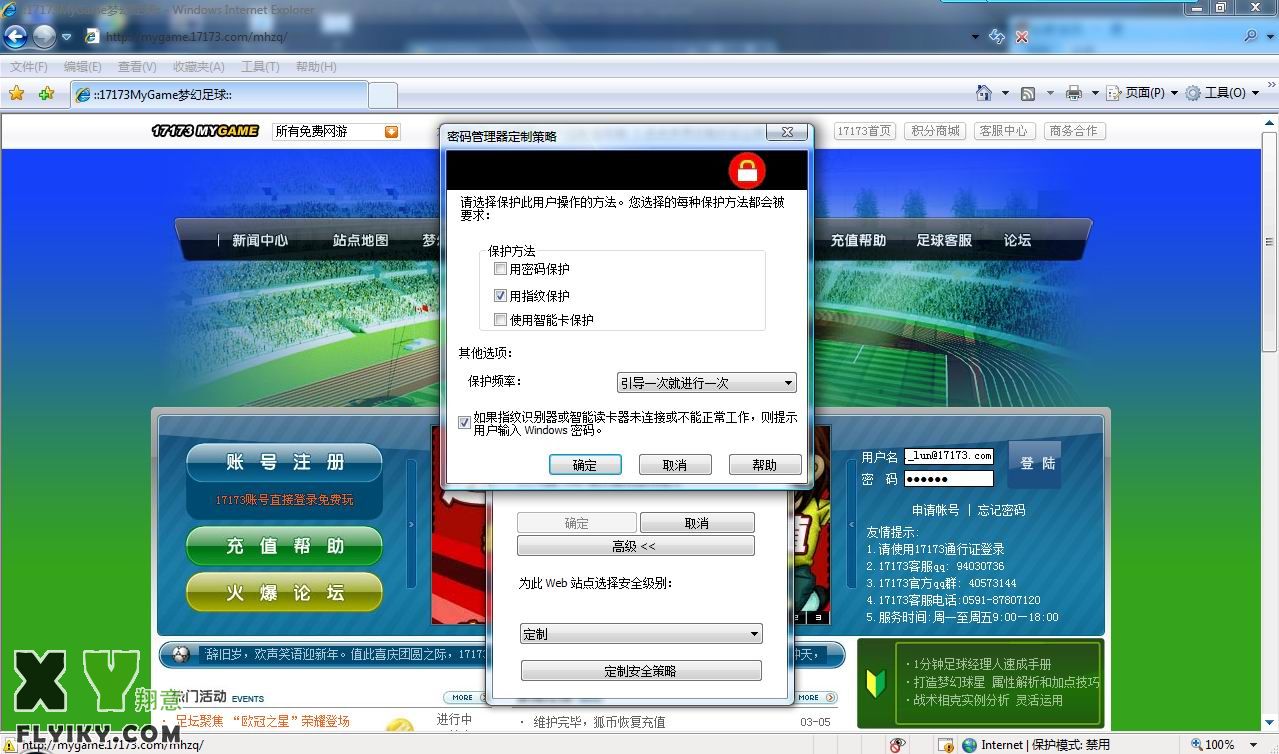Image resolution: width=1279 pixels, height=754 pixels.
Task: Open the 文件(F) menu
Action: click(x=29, y=67)
